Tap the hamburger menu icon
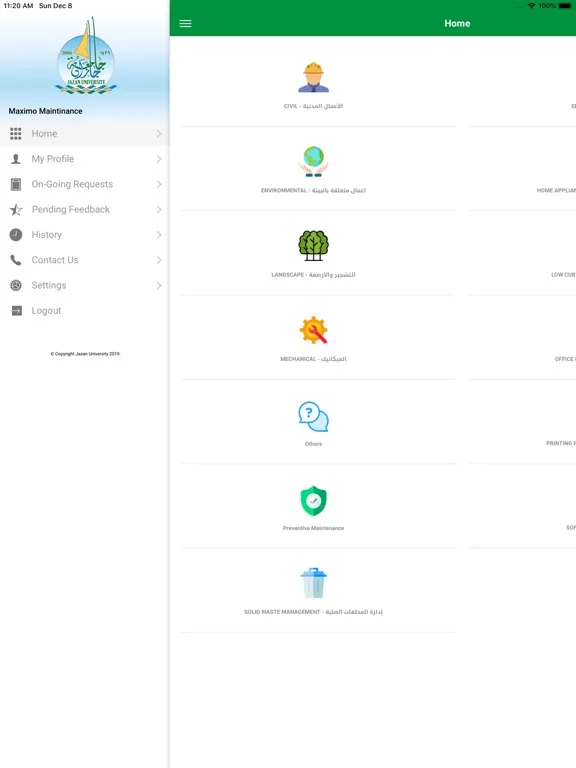576x768 pixels. pyautogui.click(x=185, y=24)
